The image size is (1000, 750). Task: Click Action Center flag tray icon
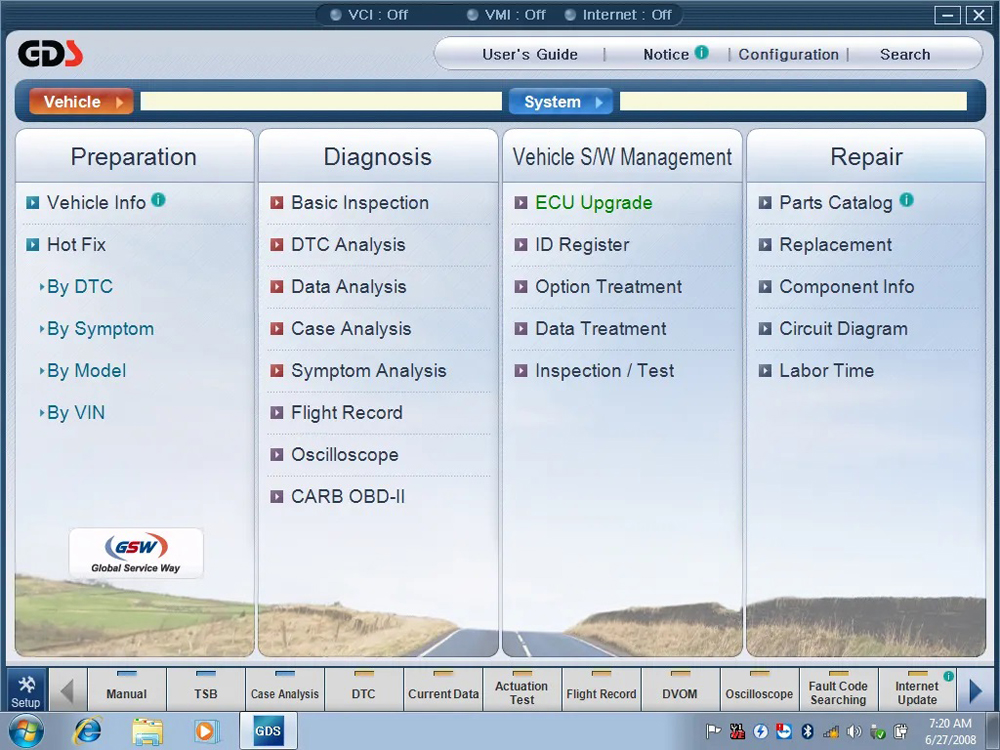coord(713,732)
